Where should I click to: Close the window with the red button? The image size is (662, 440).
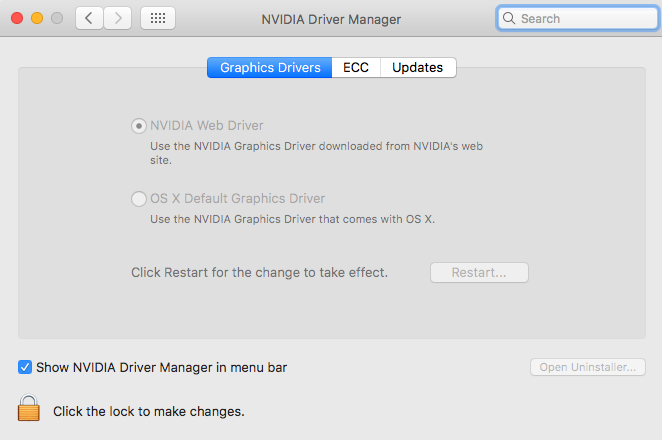coord(17,18)
